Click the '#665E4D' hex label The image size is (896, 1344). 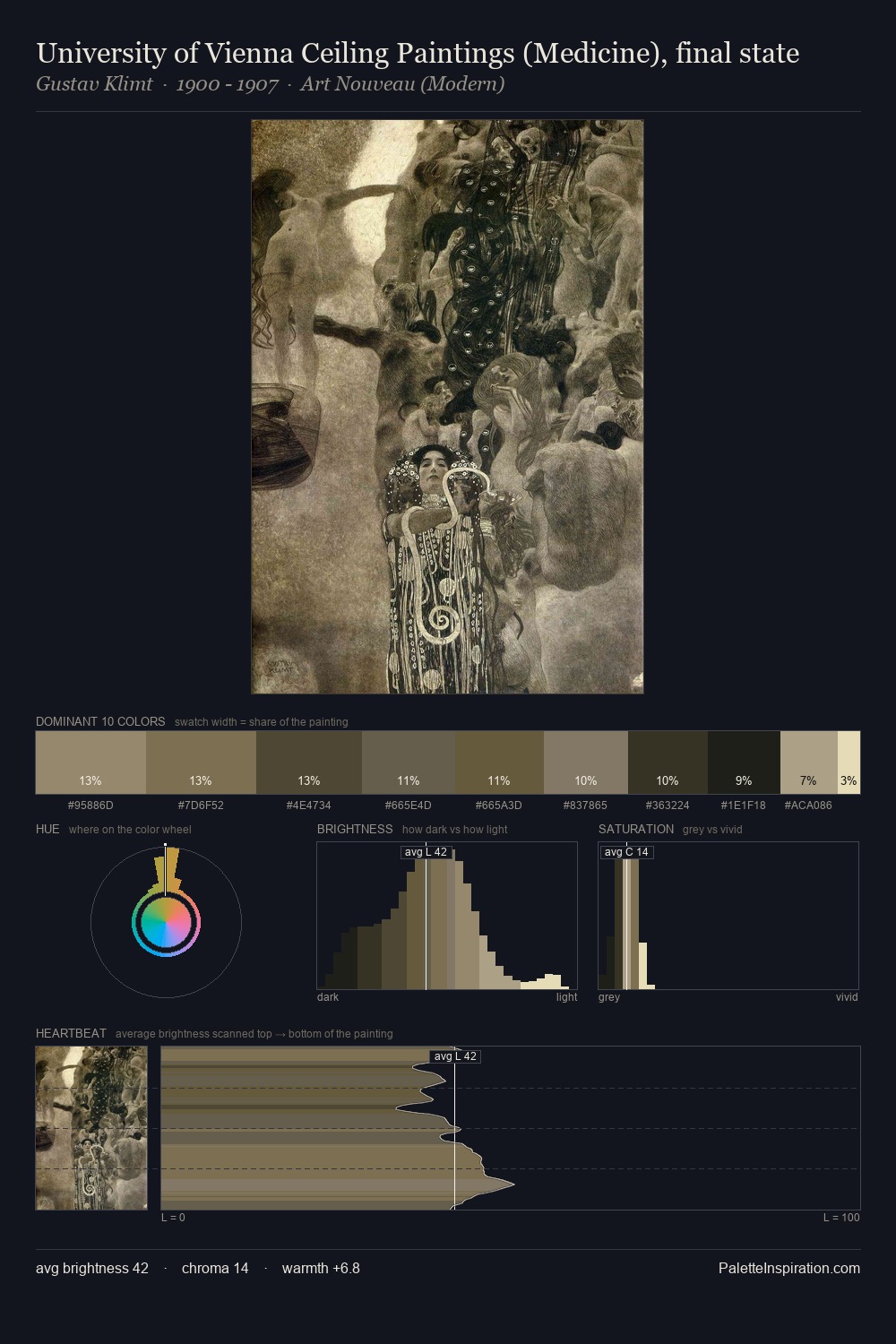(409, 806)
